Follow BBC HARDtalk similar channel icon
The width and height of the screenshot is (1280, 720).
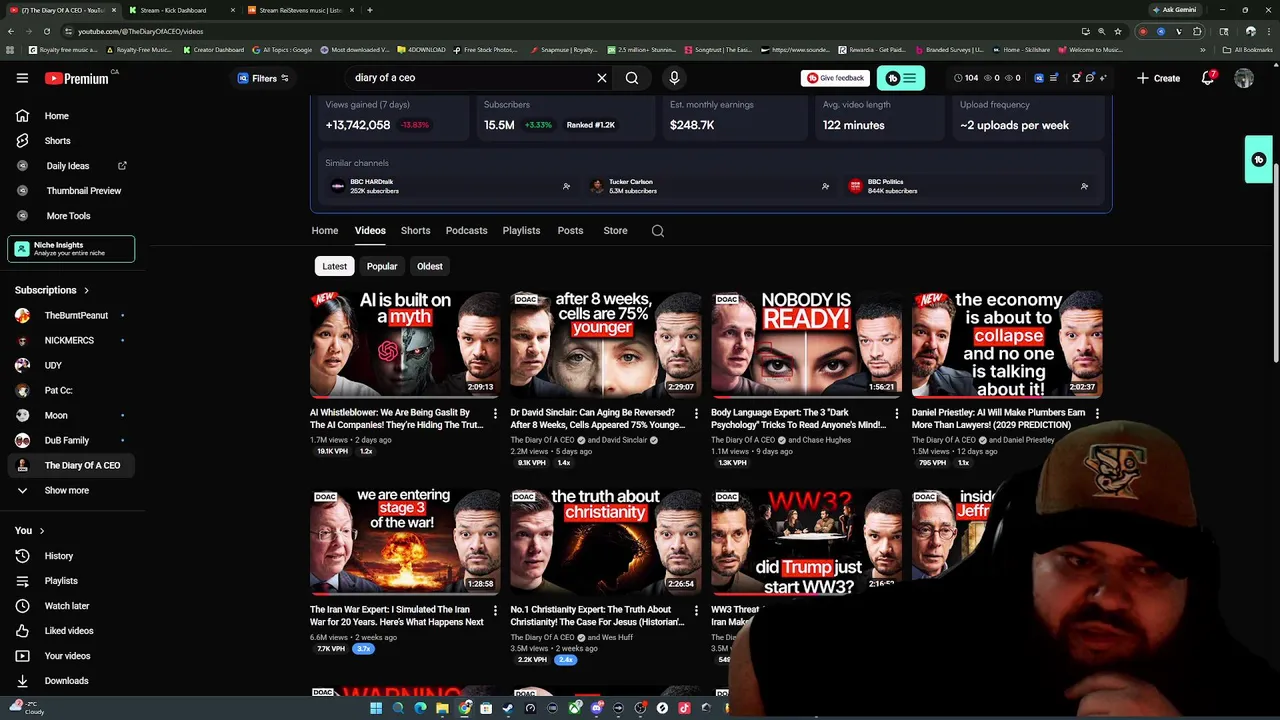[x=566, y=186]
